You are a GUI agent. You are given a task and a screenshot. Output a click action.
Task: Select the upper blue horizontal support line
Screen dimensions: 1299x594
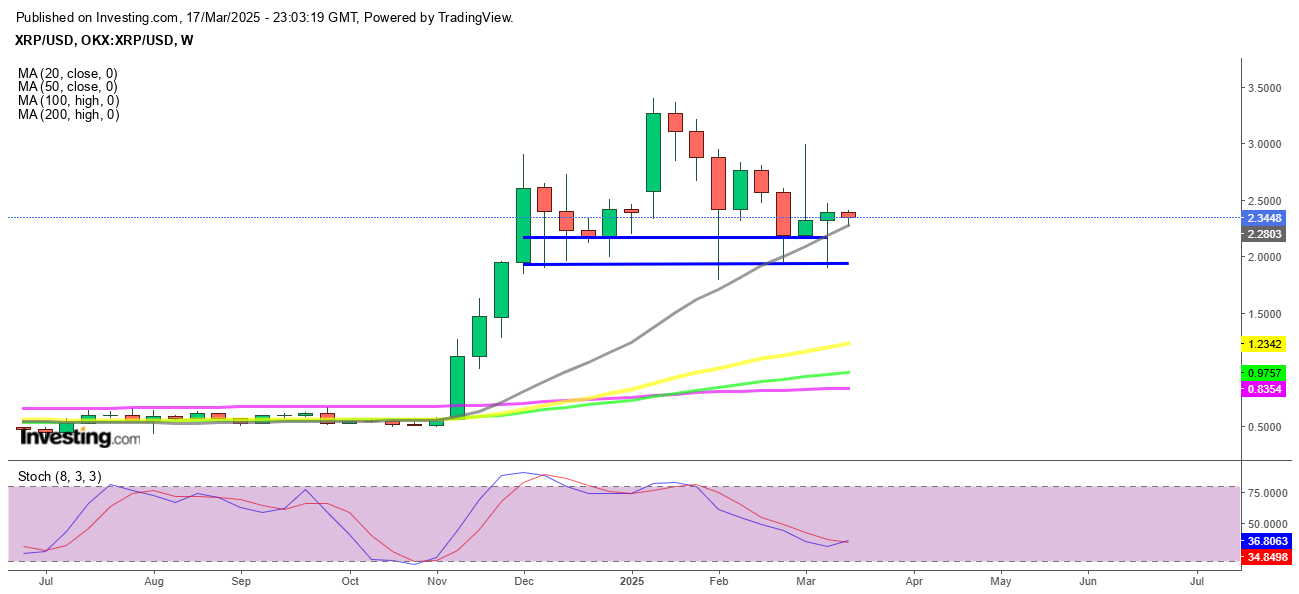pos(670,237)
